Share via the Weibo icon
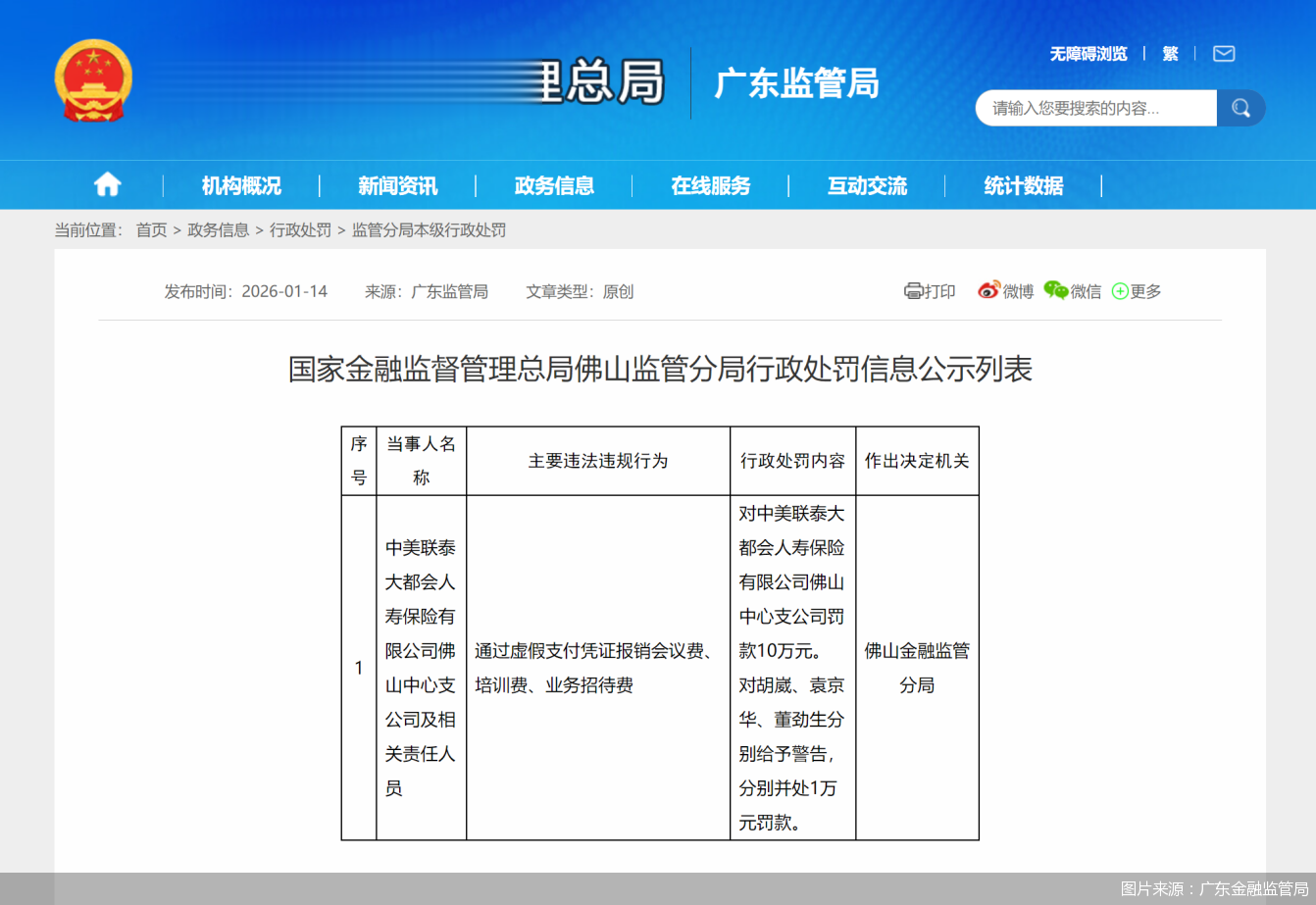This screenshot has width=1316, height=905. pyautogui.click(x=988, y=290)
